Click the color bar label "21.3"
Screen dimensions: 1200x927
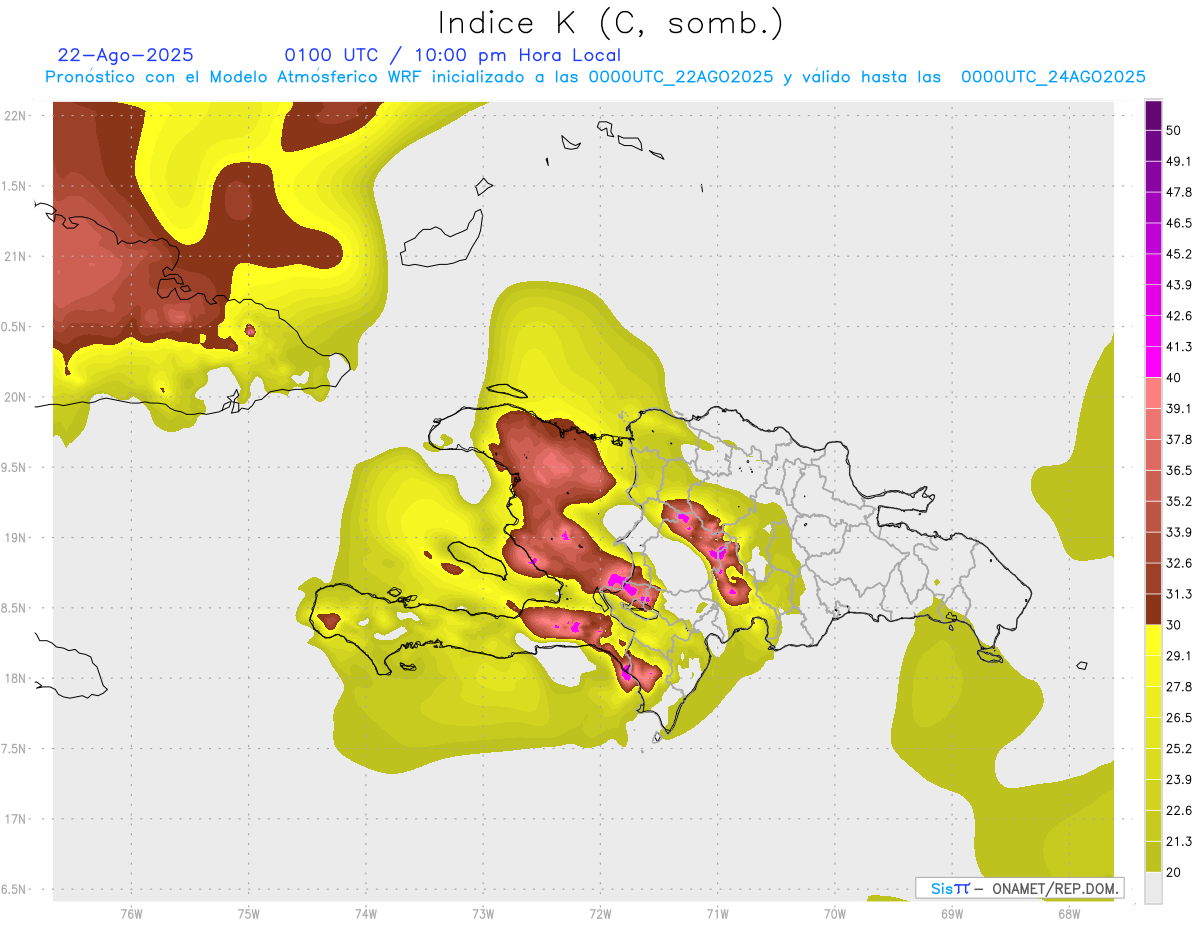click(x=1178, y=841)
